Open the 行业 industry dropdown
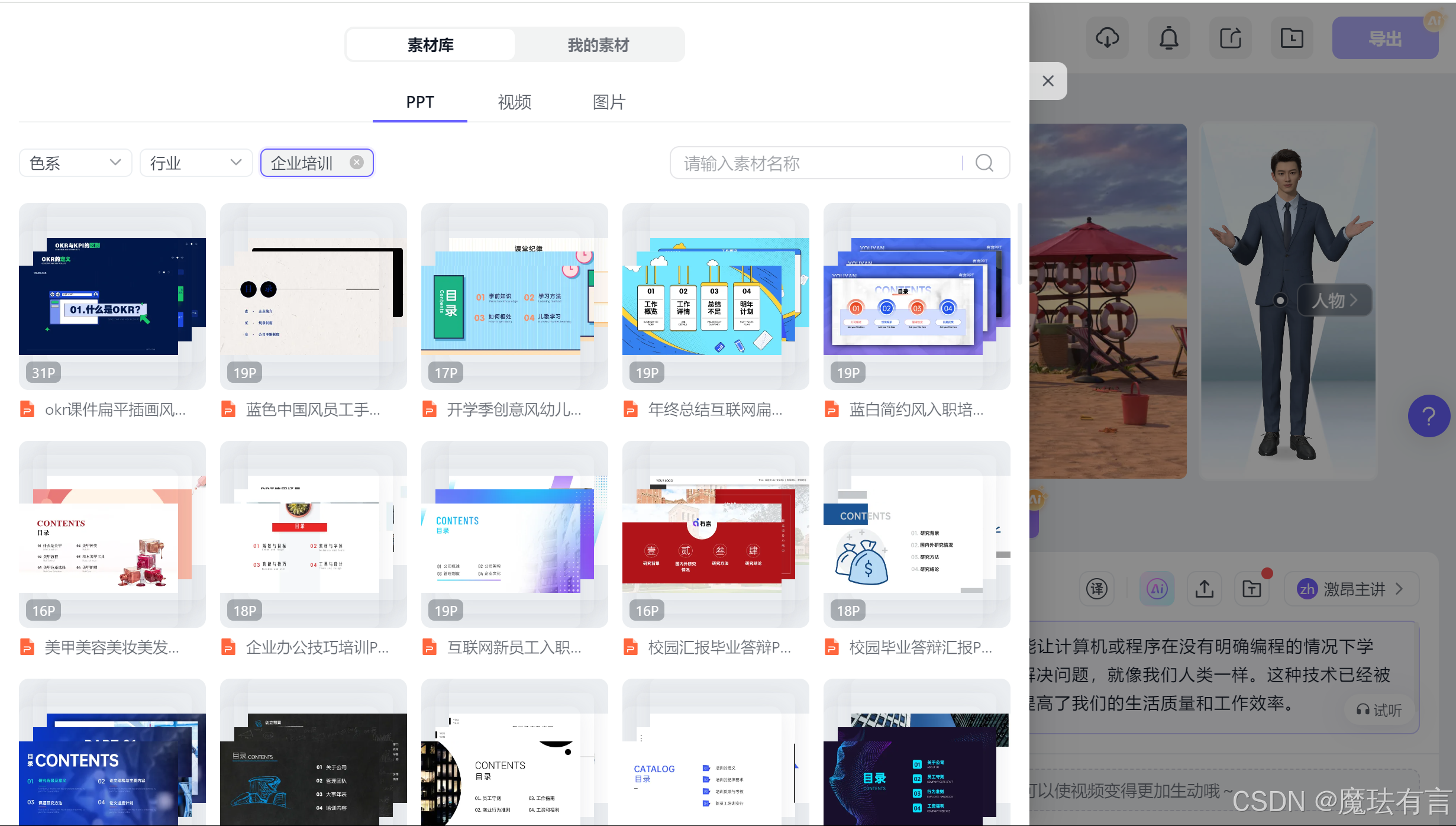Image resolution: width=1456 pixels, height=826 pixels. pos(196,163)
